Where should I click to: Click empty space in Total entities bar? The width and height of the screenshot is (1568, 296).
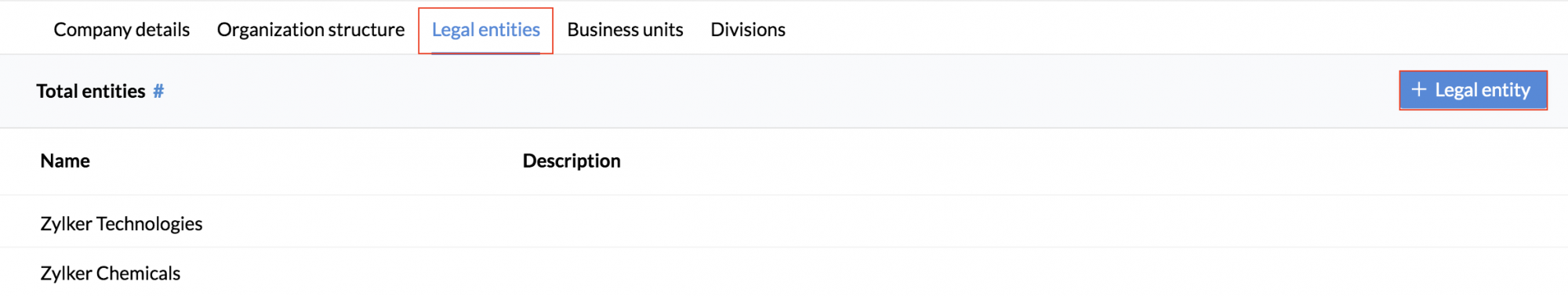(784, 92)
